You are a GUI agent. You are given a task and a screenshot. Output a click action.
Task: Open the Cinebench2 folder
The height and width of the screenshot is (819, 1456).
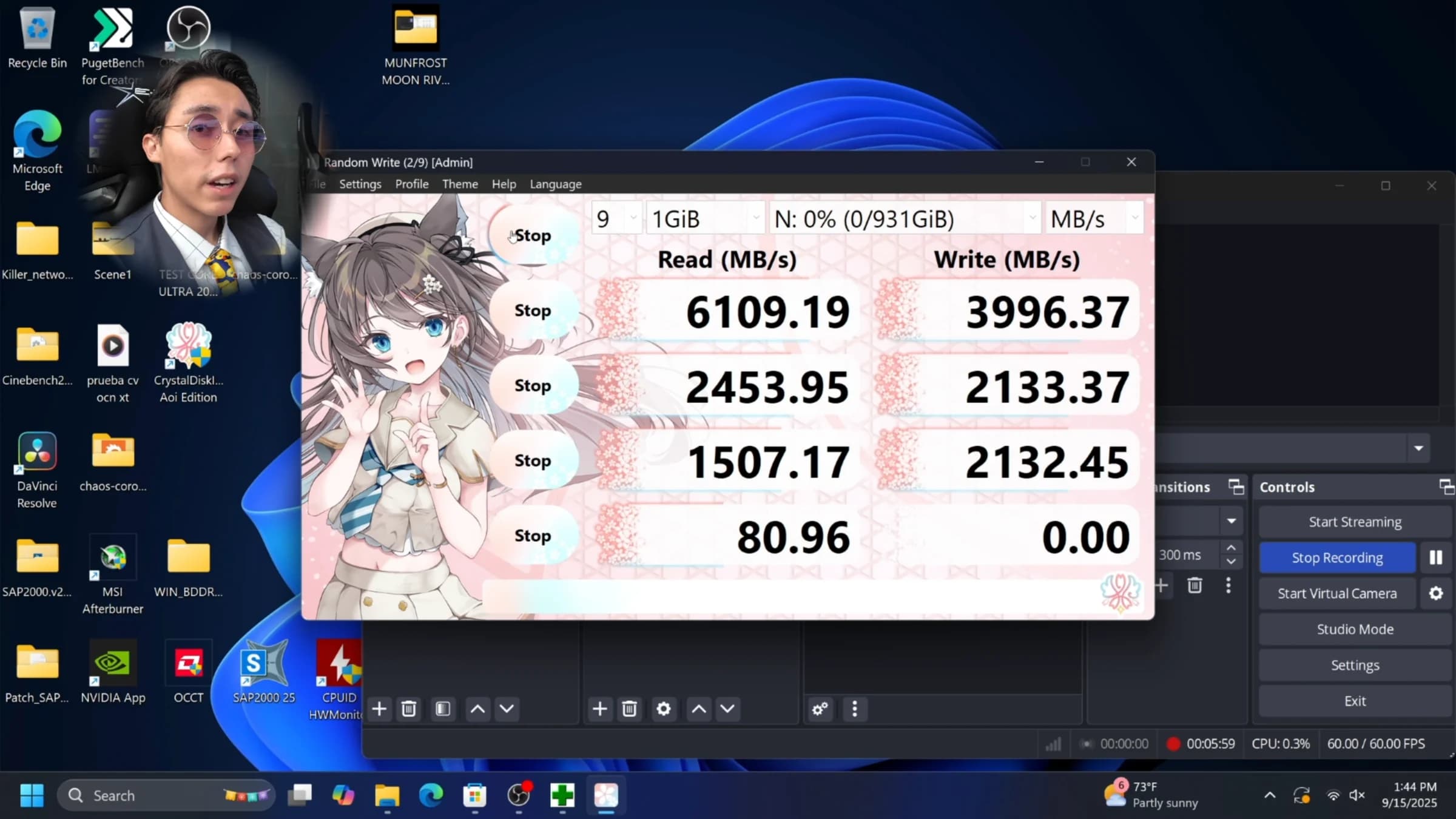coord(37,356)
